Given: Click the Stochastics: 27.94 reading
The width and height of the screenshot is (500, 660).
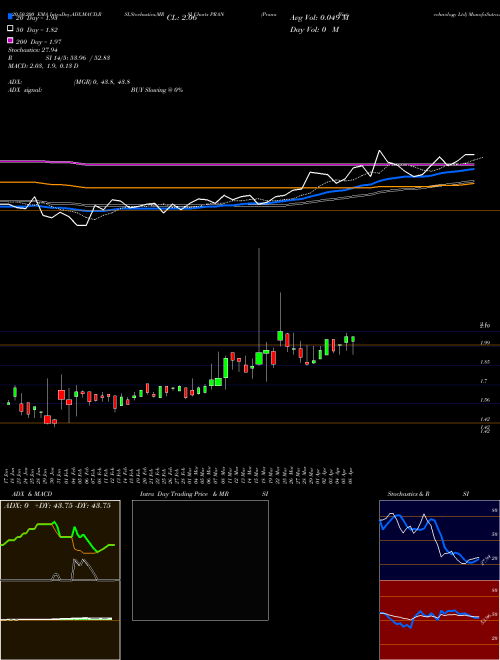Looking at the screenshot, I should [32, 50].
